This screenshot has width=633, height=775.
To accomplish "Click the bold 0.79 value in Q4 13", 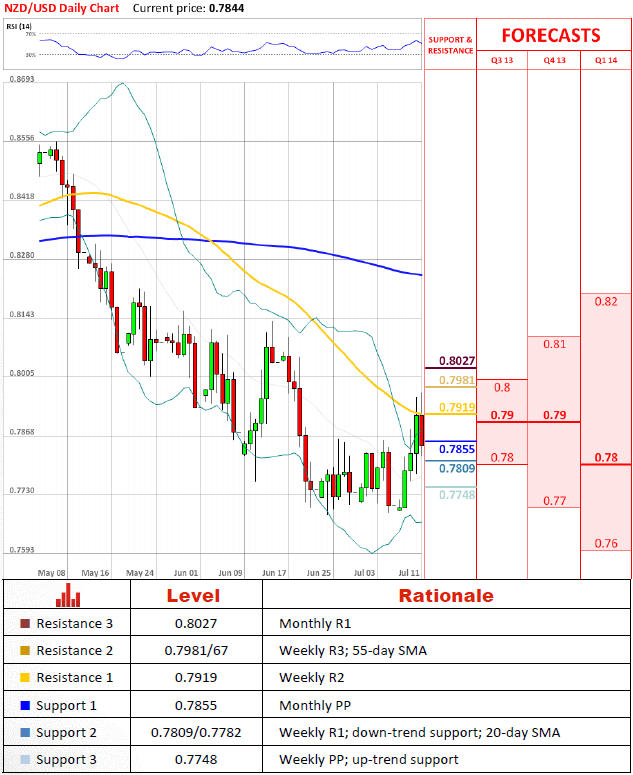I will click(554, 415).
